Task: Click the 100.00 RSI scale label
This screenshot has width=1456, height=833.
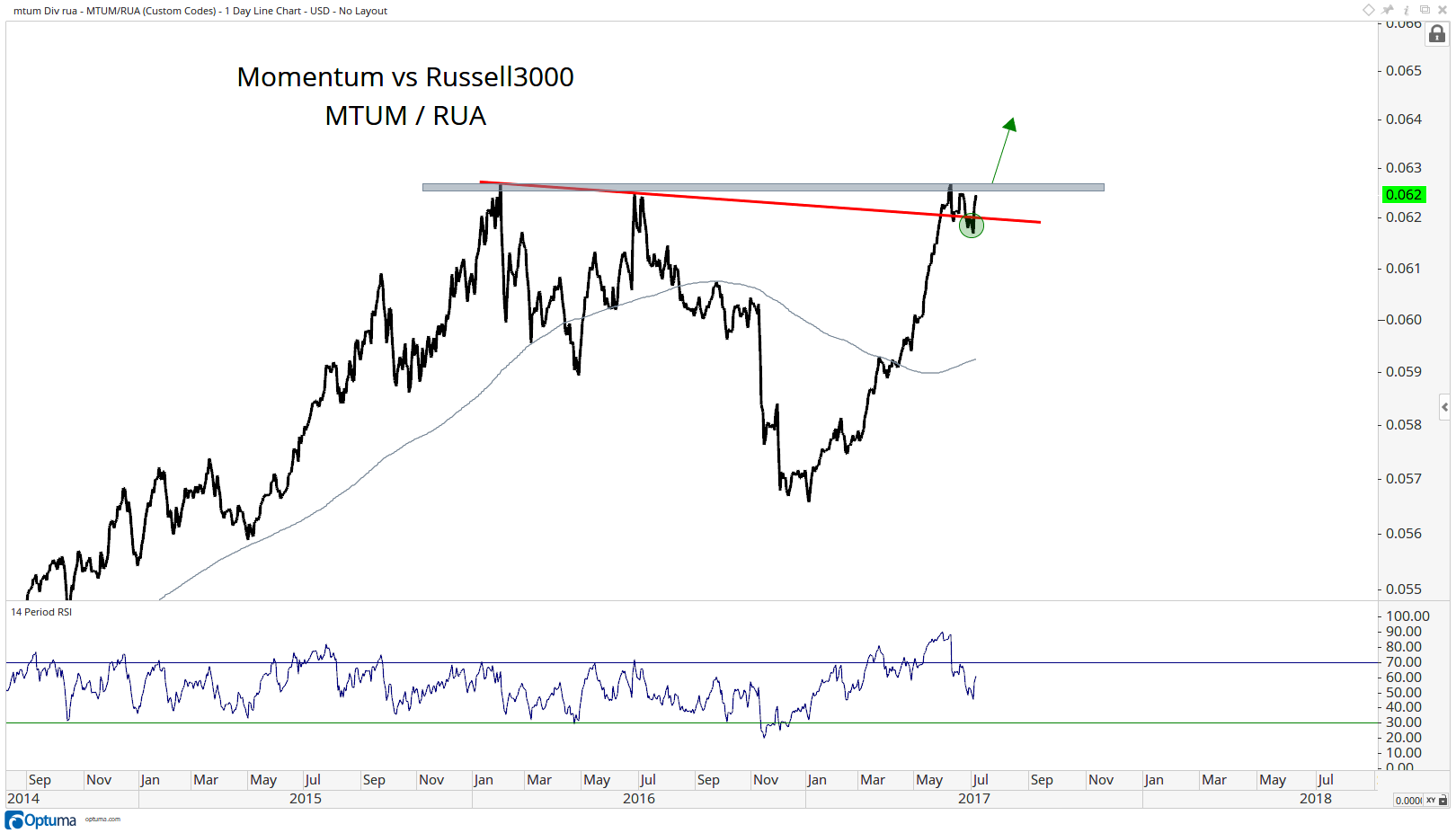Action: click(x=1407, y=616)
